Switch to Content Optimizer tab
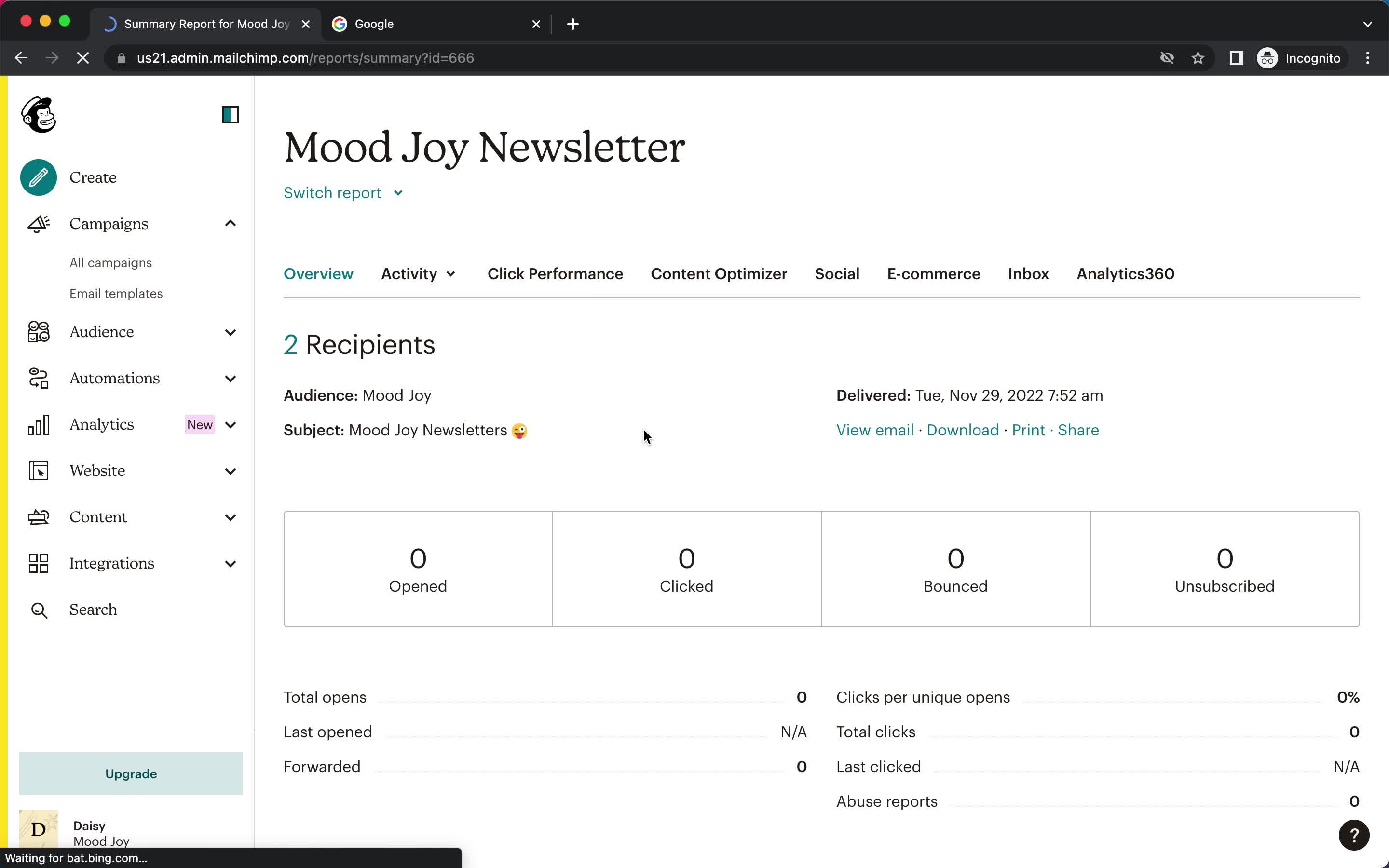1389x868 pixels. pyautogui.click(x=718, y=273)
